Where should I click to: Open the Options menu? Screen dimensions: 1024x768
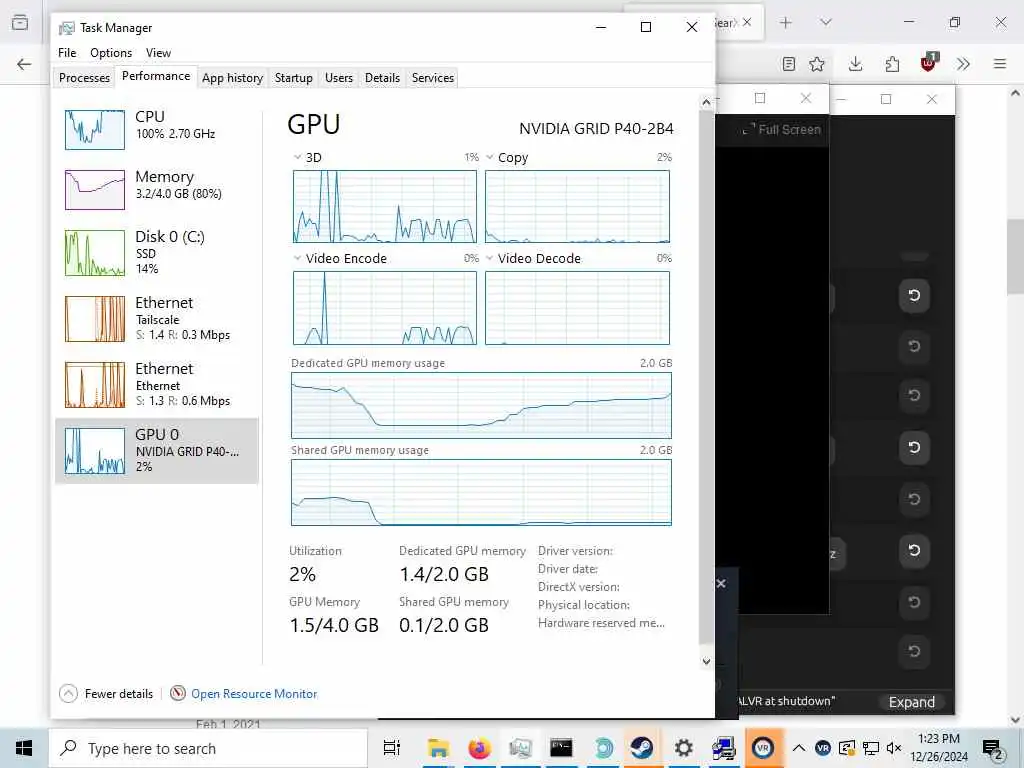pos(111,53)
